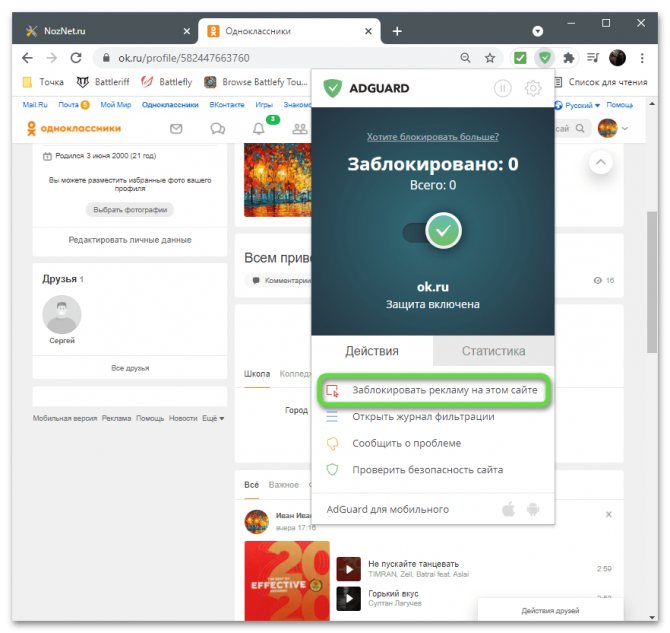The height and width of the screenshot is (633, 670).
Task: Click the zoom magnifier icon in address bar
Action: [465, 58]
